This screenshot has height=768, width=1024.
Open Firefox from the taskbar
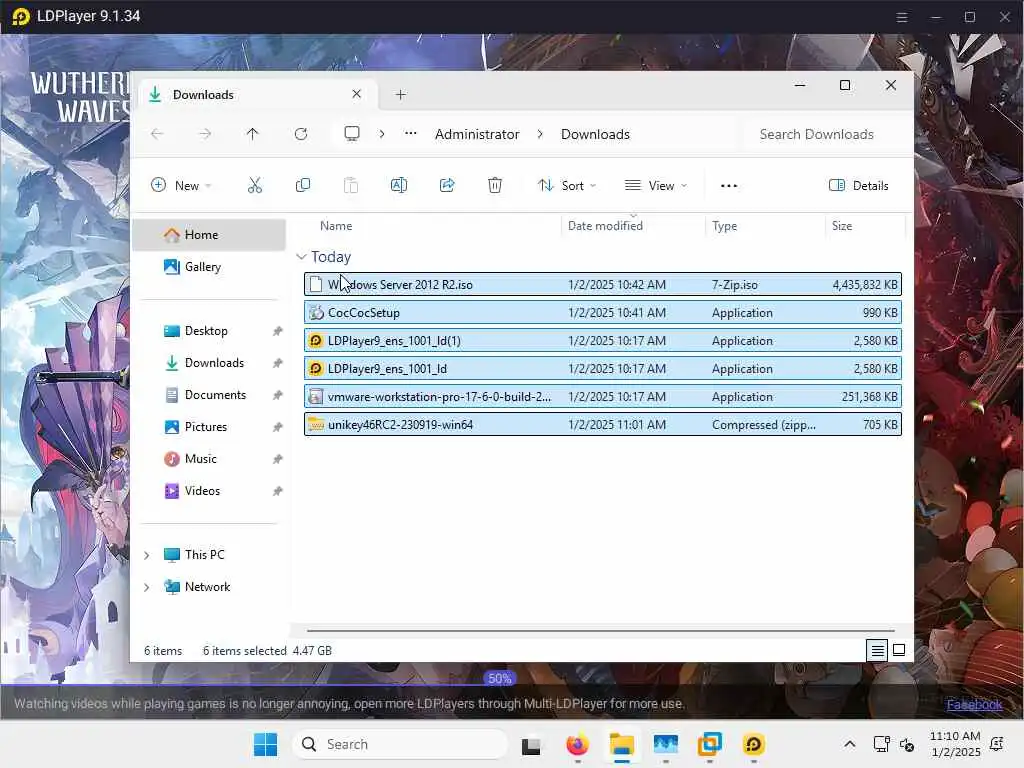pos(577,744)
